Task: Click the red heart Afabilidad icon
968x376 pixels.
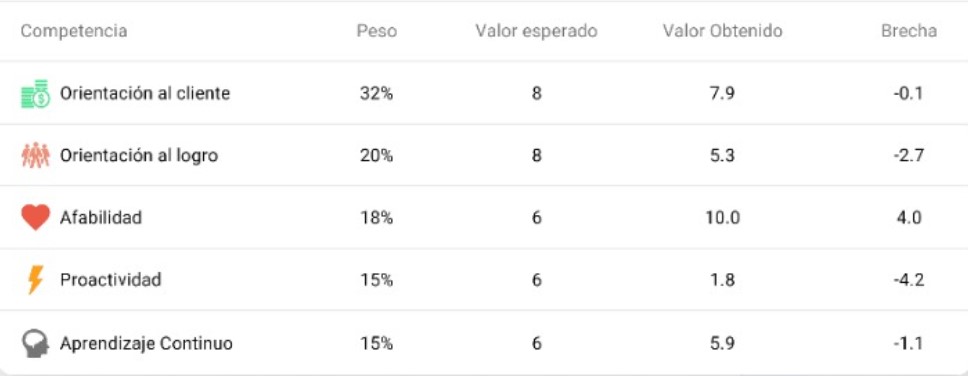Action: click(x=35, y=217)
